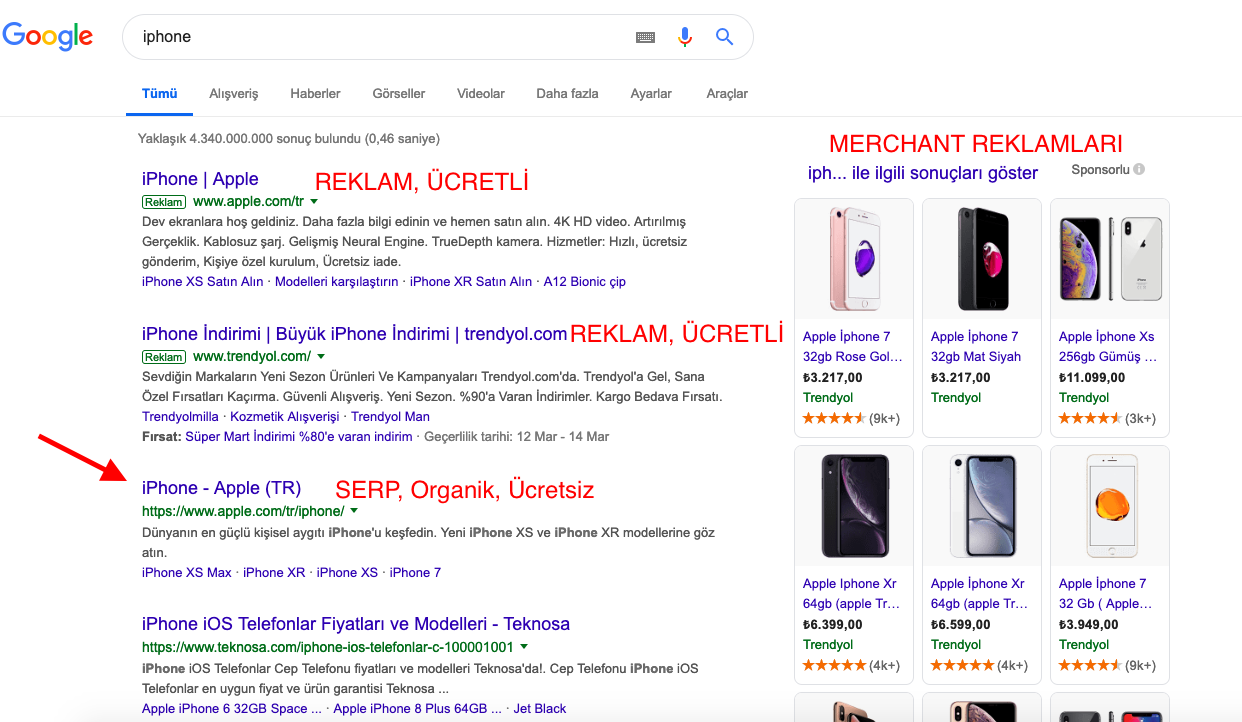Open Apple Iphone Xr listing priced ₺6.399,00
1242x722 pixels.
(852, 594)
